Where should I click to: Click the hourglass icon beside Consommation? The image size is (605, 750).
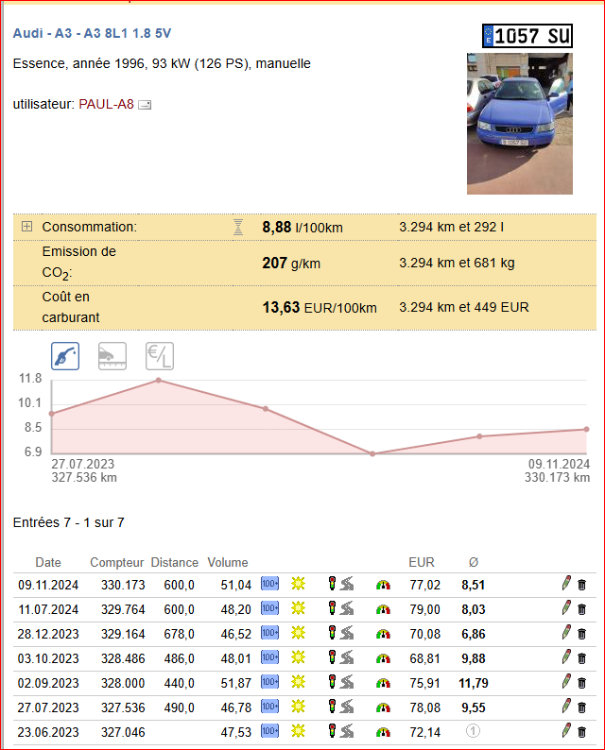click(238, 227)
